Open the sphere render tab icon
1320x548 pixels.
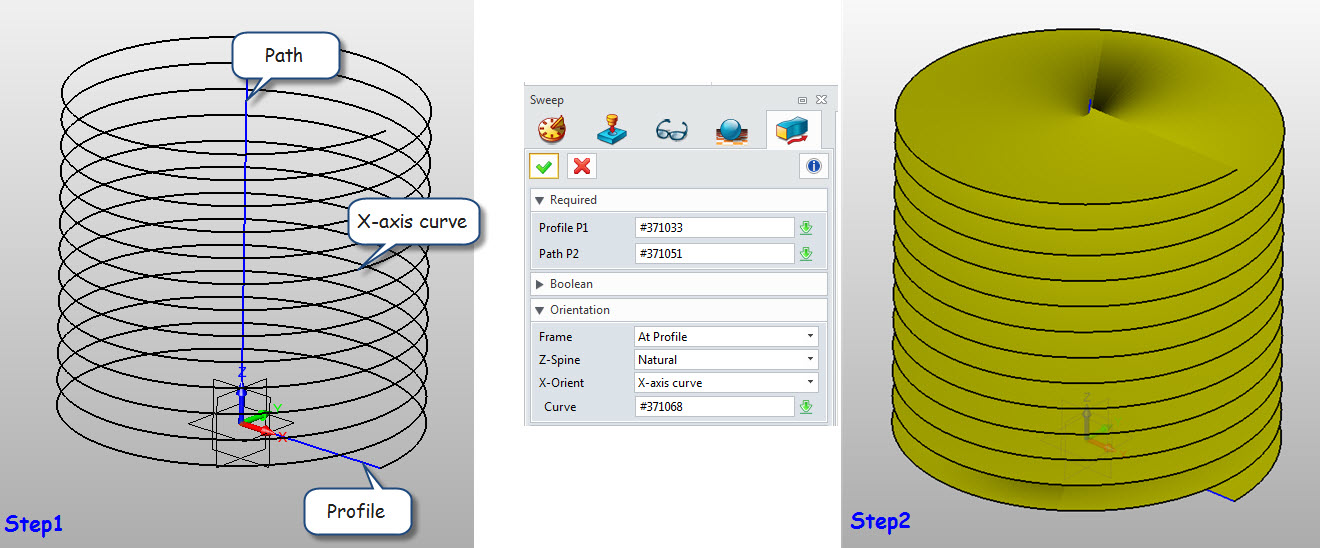[x=732, y=130]
